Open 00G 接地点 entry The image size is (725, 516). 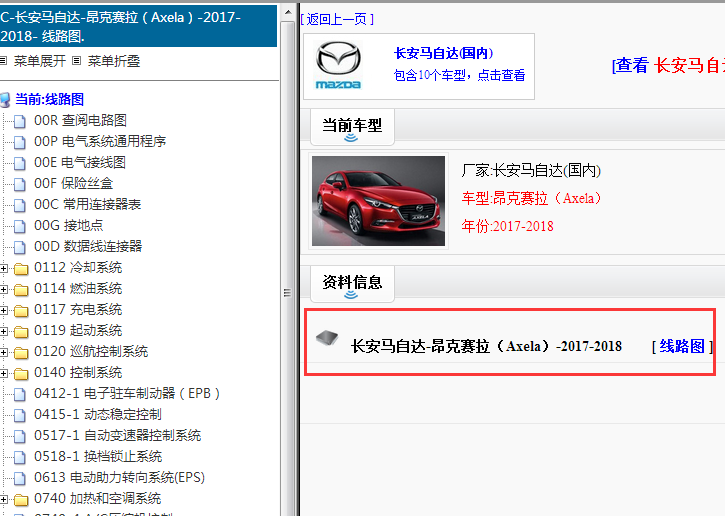click(68, 225)
